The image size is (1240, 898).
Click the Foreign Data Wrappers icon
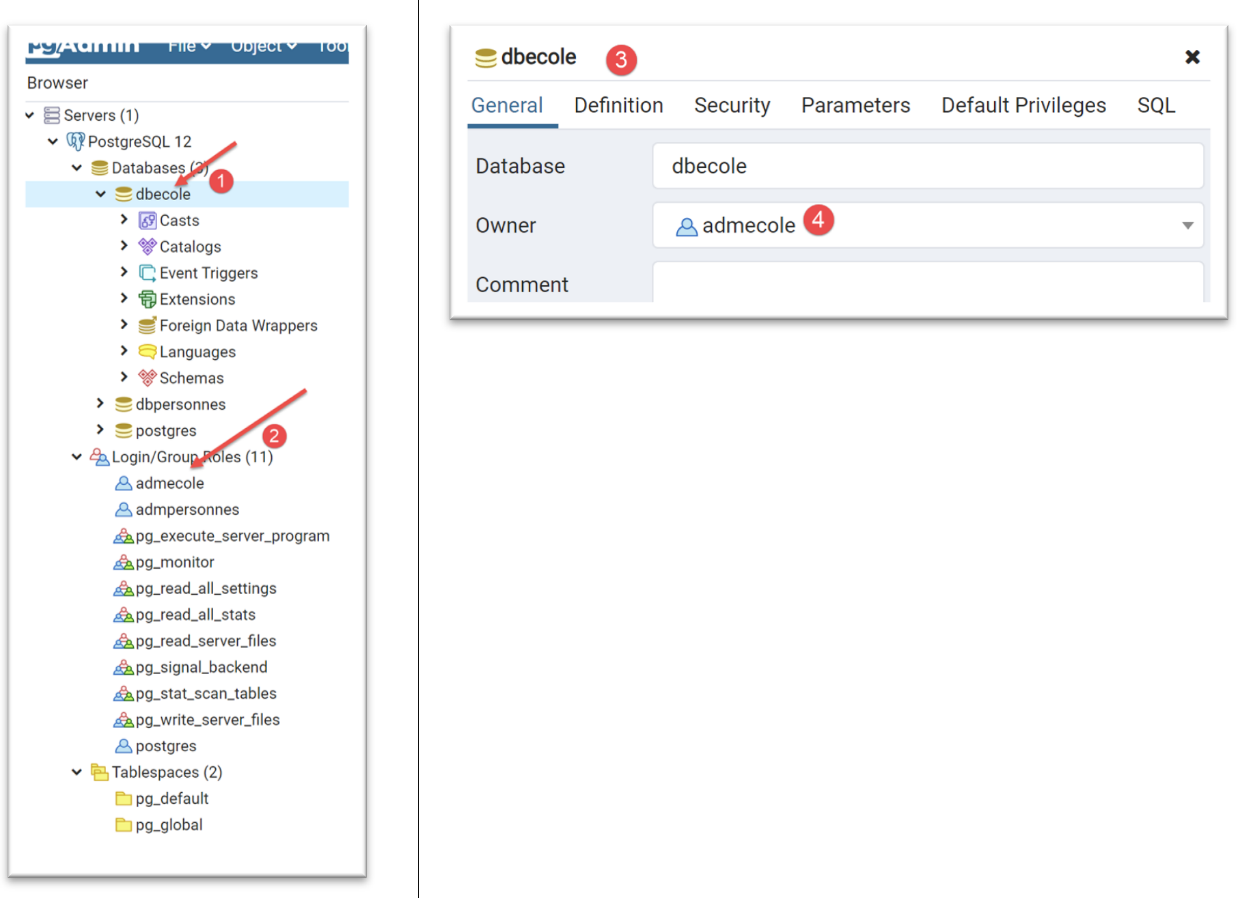pyautogui.click(x=147, y=326)
